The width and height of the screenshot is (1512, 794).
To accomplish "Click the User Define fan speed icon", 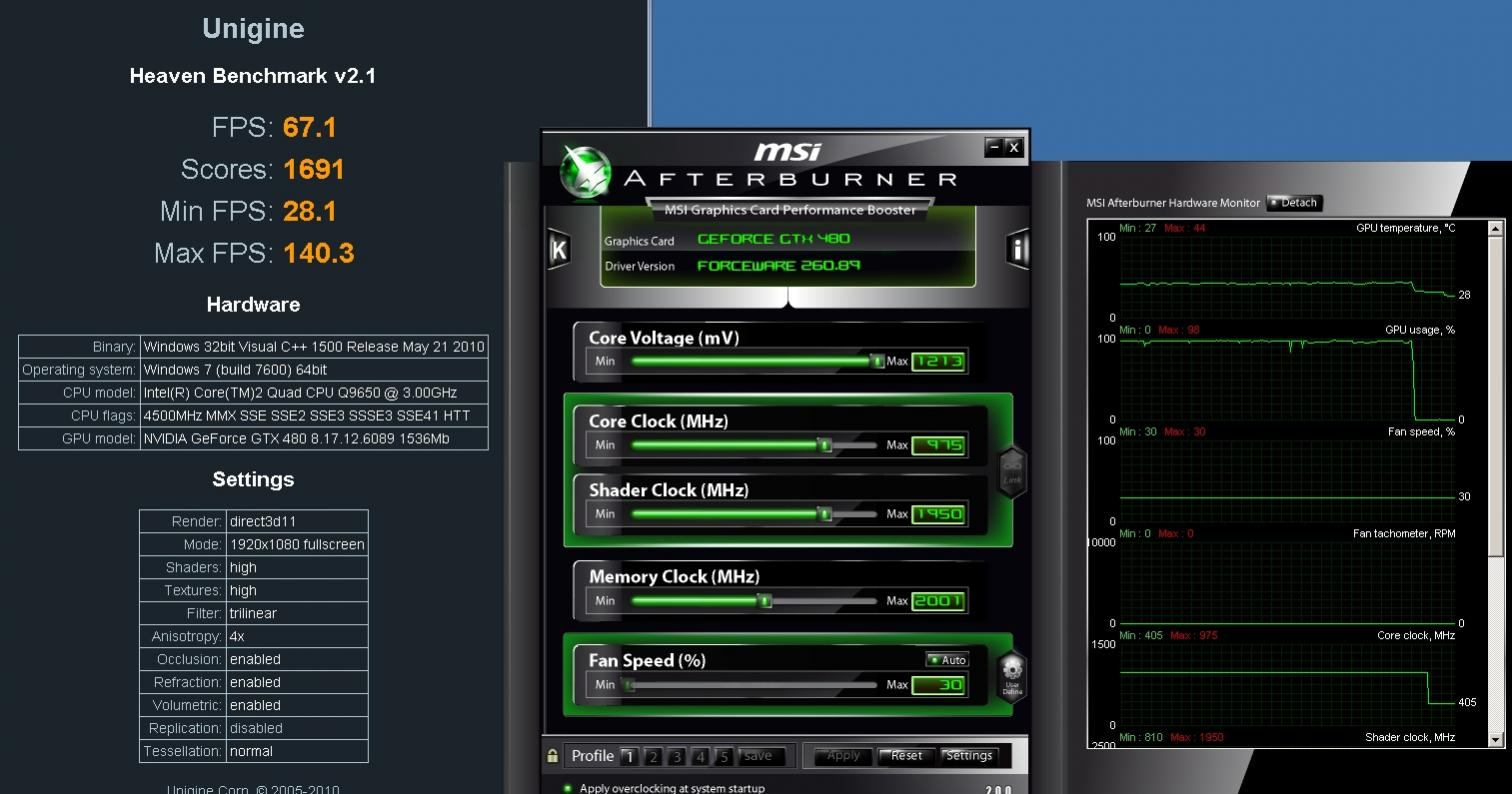I will pyautogui.click(x=1012, y=676).
